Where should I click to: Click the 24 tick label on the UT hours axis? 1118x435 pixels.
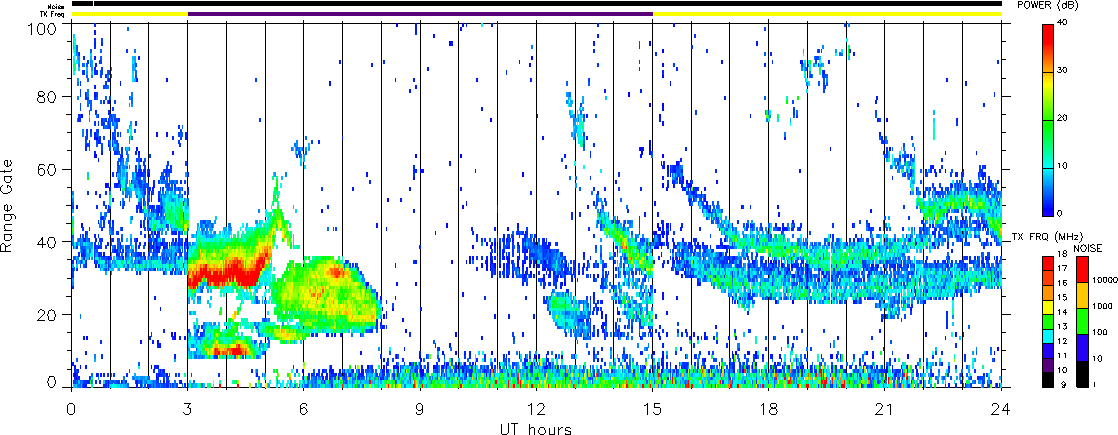[x=1001, y=409]
